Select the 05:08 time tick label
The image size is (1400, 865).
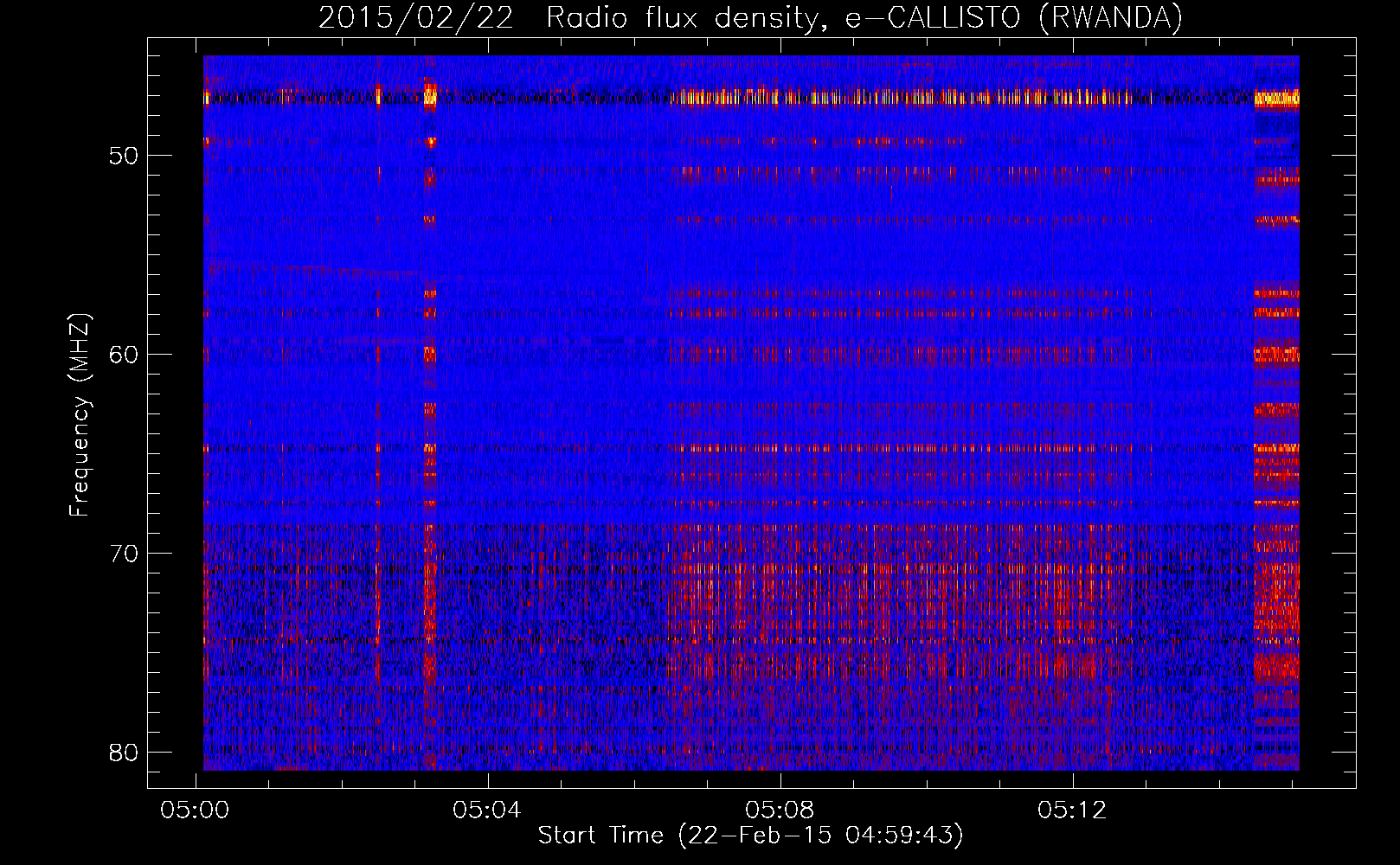coord(780,810)
